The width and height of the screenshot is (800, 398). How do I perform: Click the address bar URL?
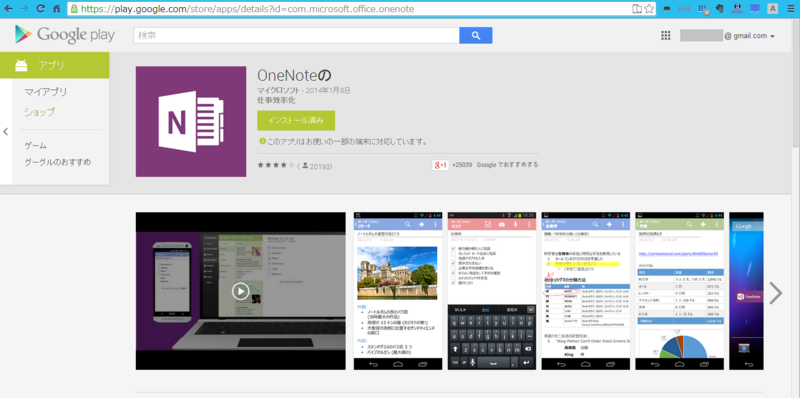click(x=248, y=9)
